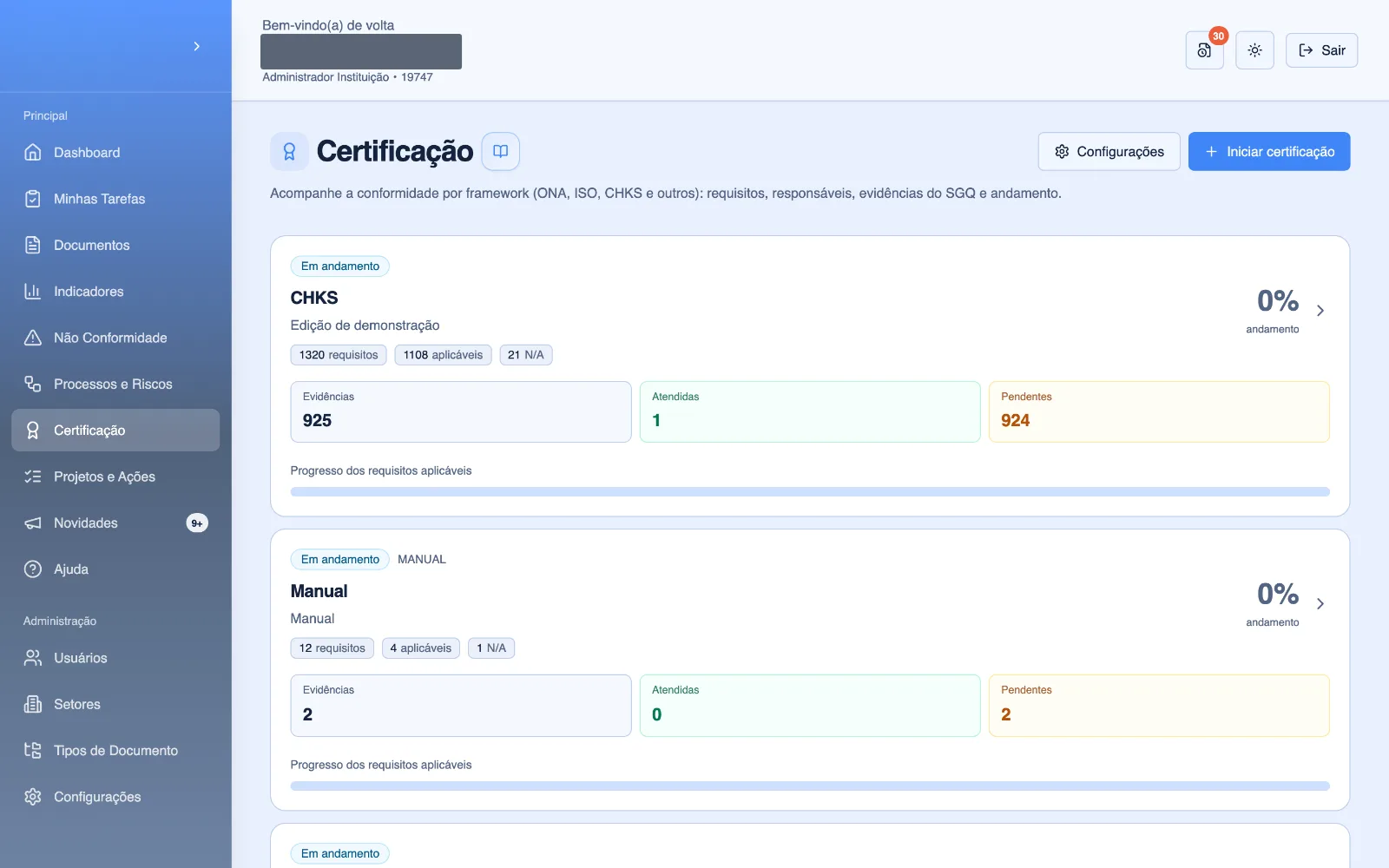Image resolution: width=1389 pixels, height=868 pixels.
Task: Select Projetos e Ações in sidebar
Action: click(x=115, y=477)
